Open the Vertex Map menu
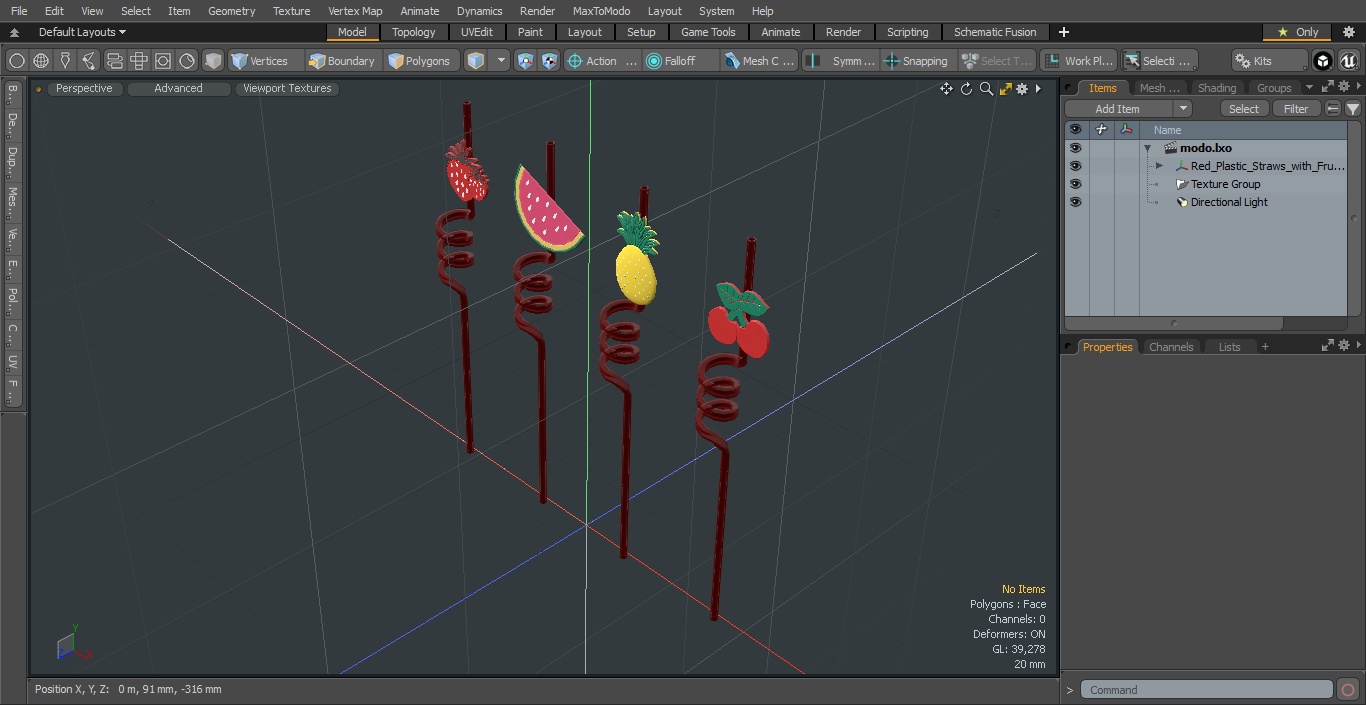 pyautogui.click(x=355, y=11)
